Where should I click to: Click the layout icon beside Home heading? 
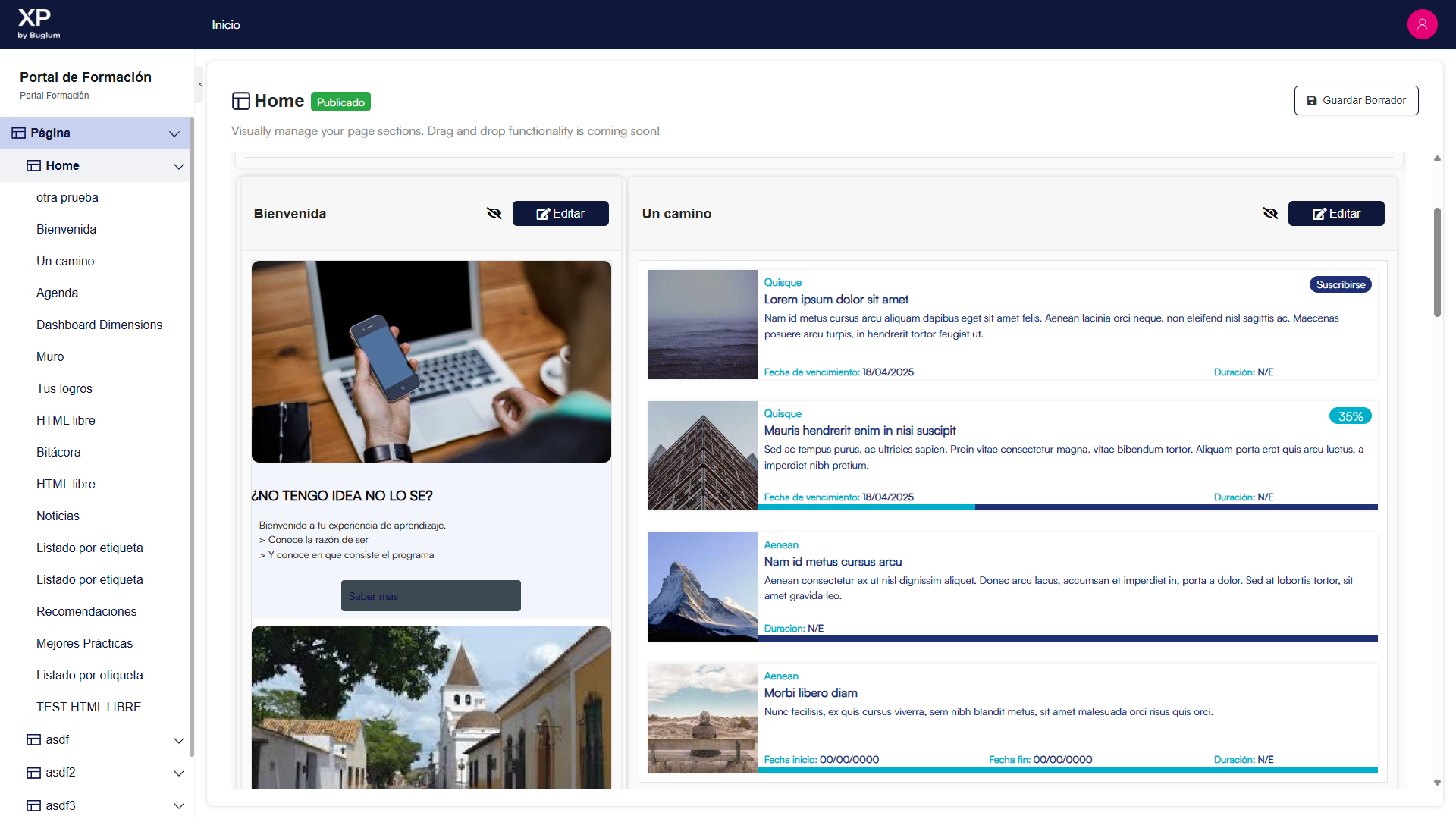241,101
